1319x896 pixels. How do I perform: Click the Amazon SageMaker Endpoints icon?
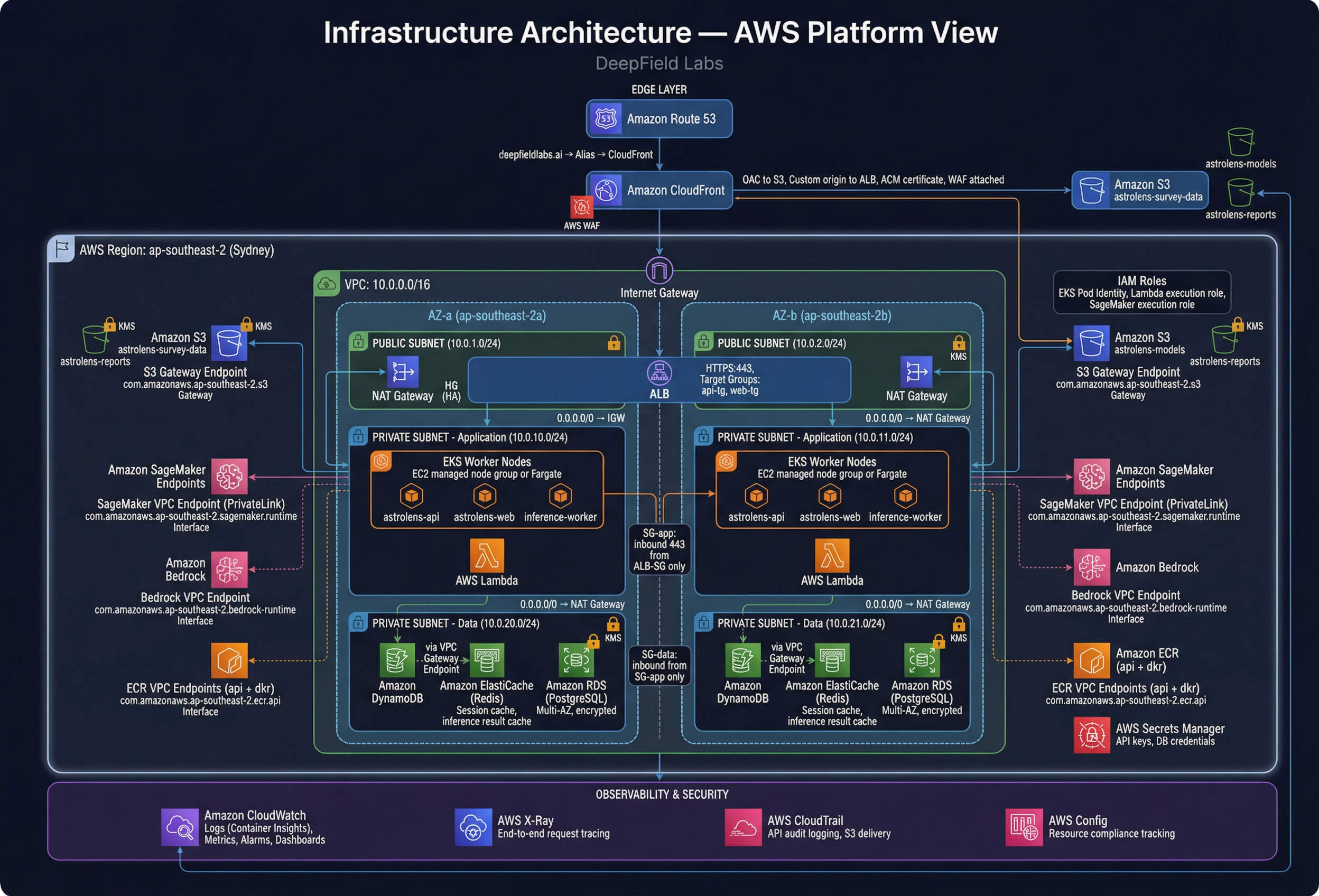pyautogui.click(x=229, y=476)
